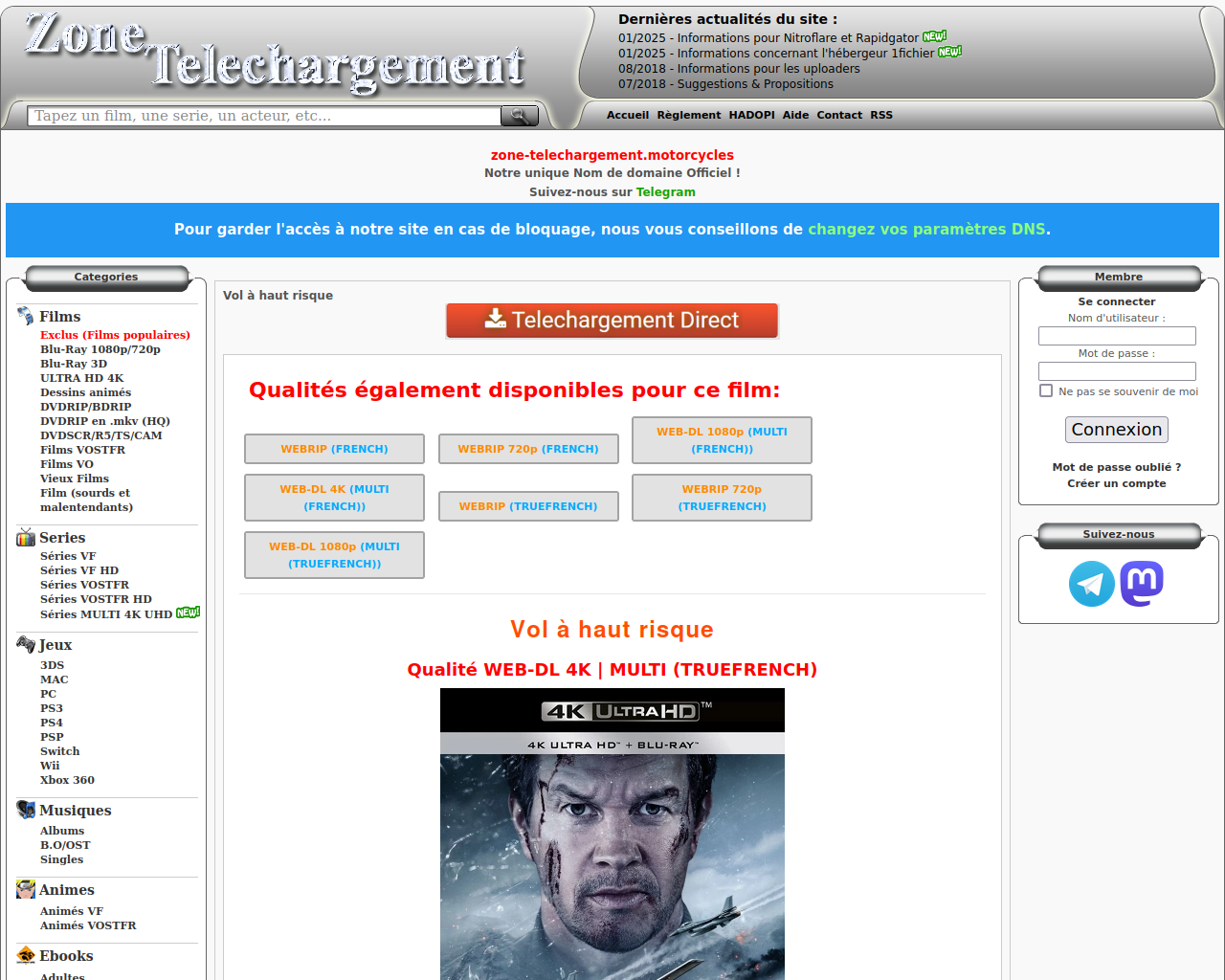Open HADOPI in the top menu
The height and width of the screenshot is (980, 1225).
pos(752,115)
